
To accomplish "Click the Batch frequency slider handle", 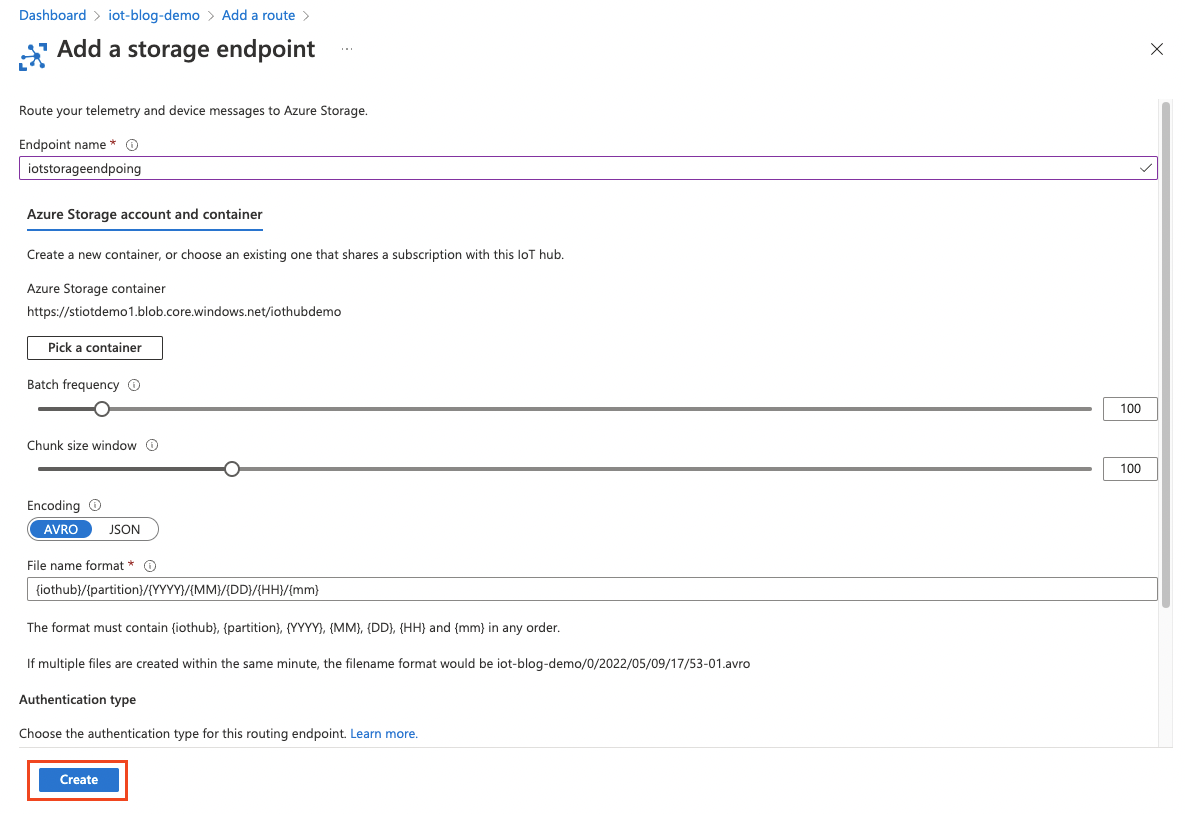I will [101, 408].
